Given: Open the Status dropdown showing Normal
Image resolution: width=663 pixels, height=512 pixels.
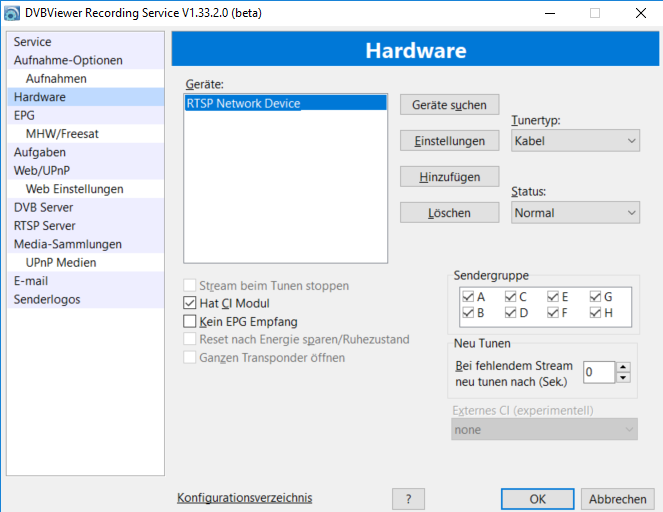Looking at the screenshot, I should [x=575, y=213].
